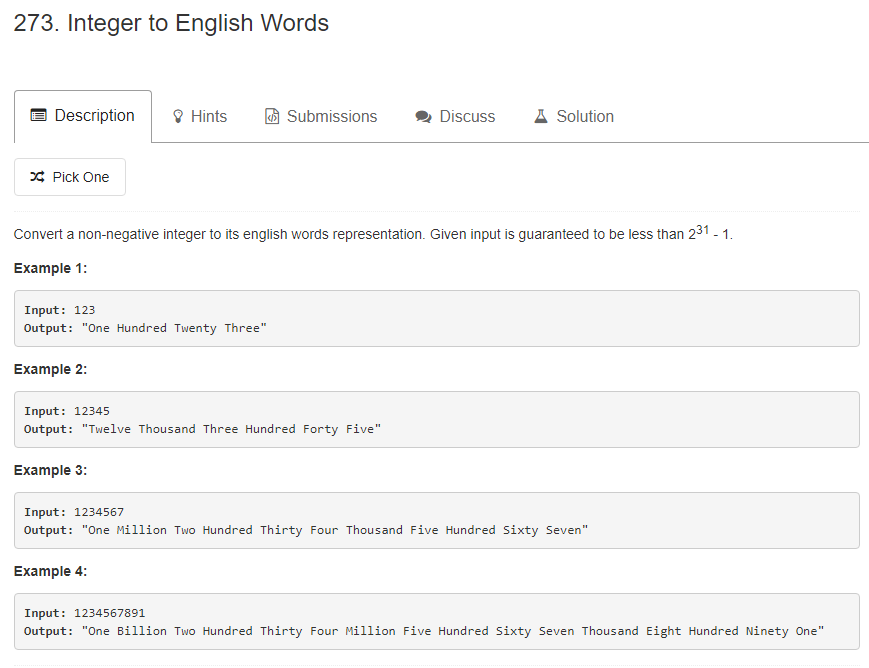Image resolution: width=869 pixels, height=668 pixels.
Task: Click the superscript 31 in problem statement
Action: click(x=700, y=228)
